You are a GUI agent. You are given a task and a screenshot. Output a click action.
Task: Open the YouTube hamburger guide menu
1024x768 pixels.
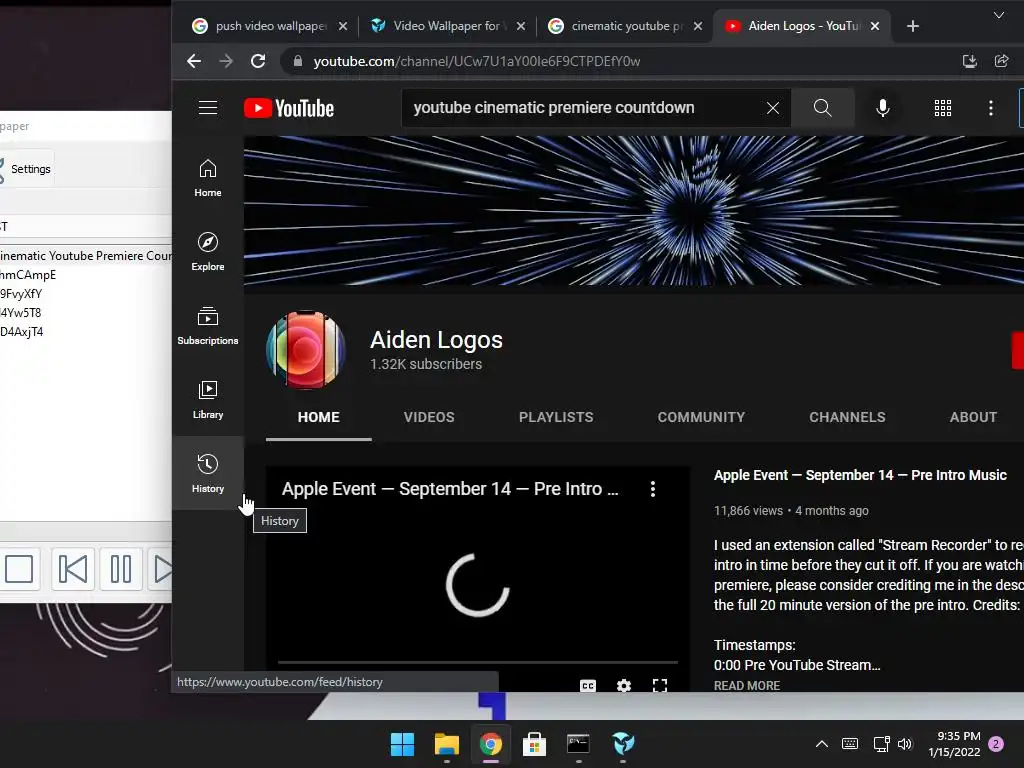208,108
